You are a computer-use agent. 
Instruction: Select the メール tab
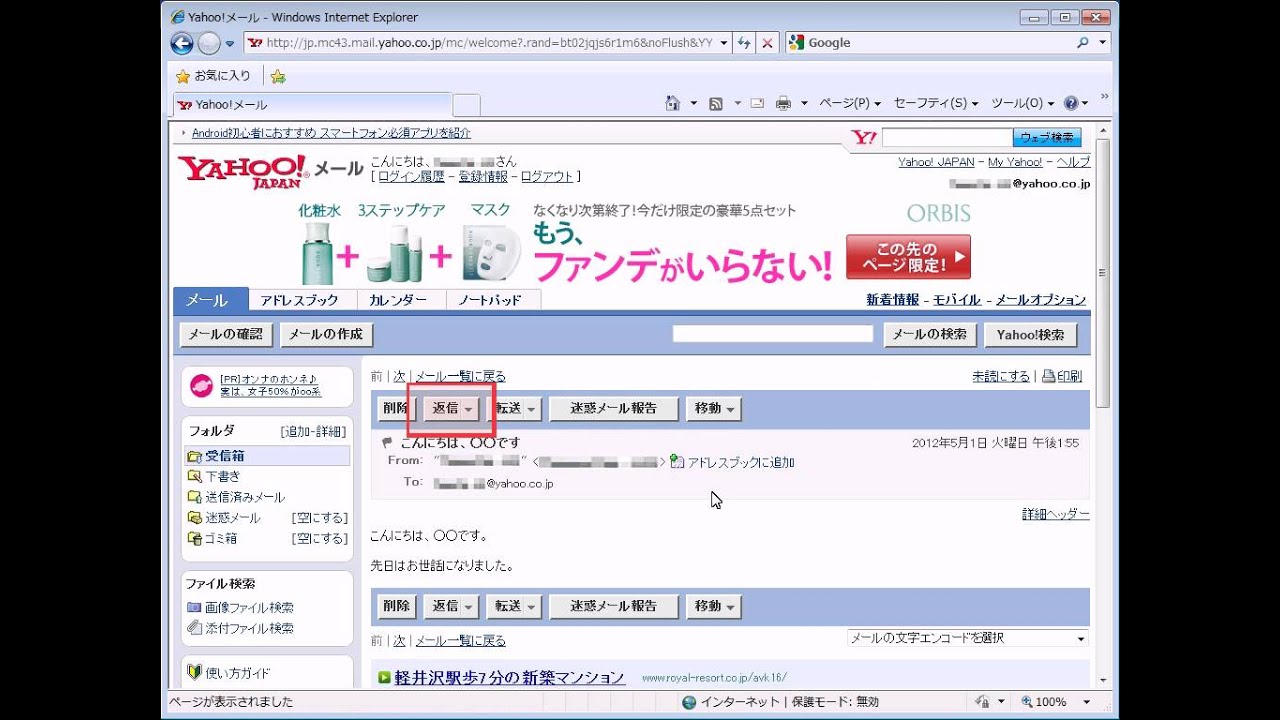tap(208, 300)
